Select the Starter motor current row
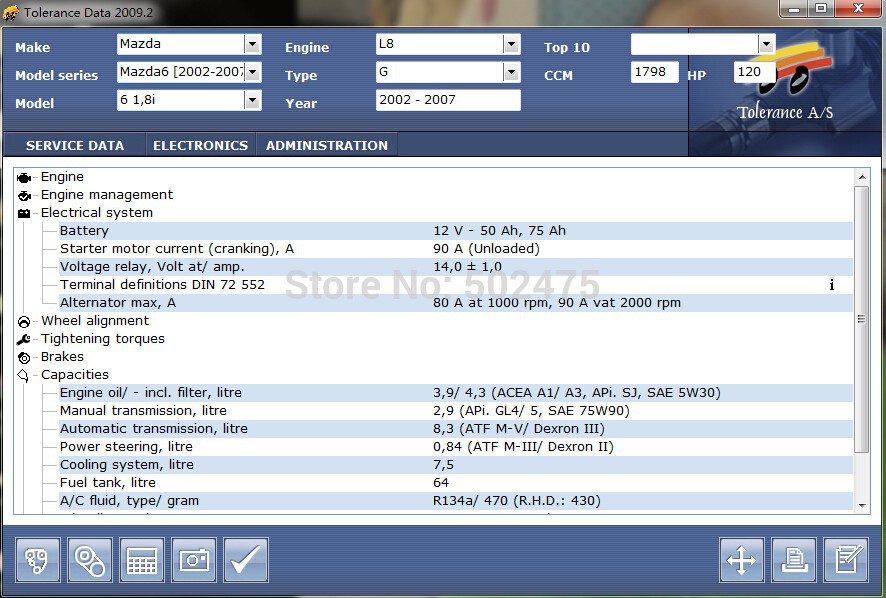The width and height of the screenshot is (886, 598). 456,249
